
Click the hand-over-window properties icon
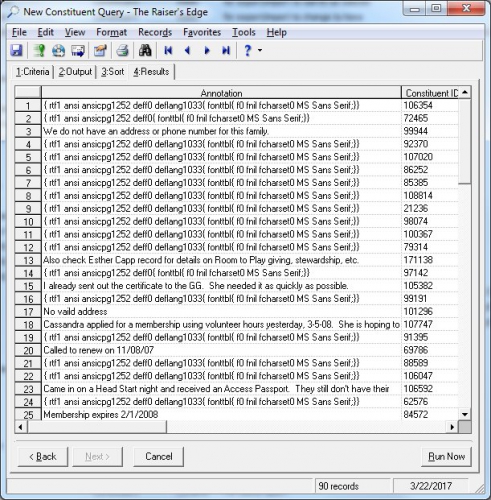point(100,51)
